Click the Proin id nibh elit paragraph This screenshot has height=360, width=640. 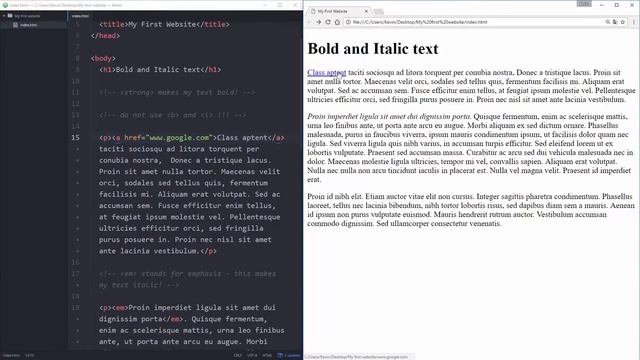[x=471, y=210]
